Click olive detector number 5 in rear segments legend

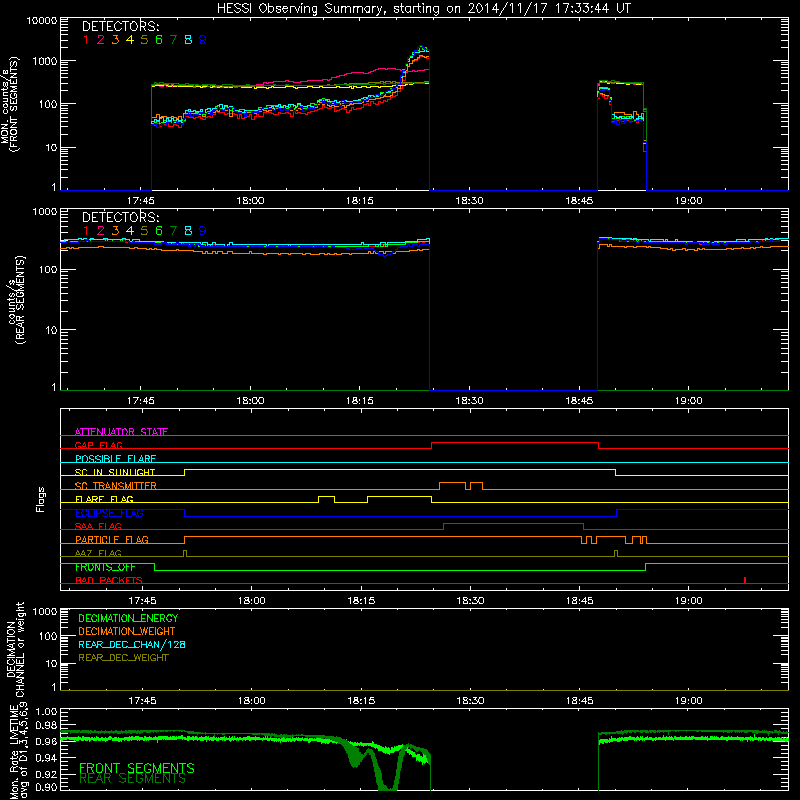coord(144,231)
